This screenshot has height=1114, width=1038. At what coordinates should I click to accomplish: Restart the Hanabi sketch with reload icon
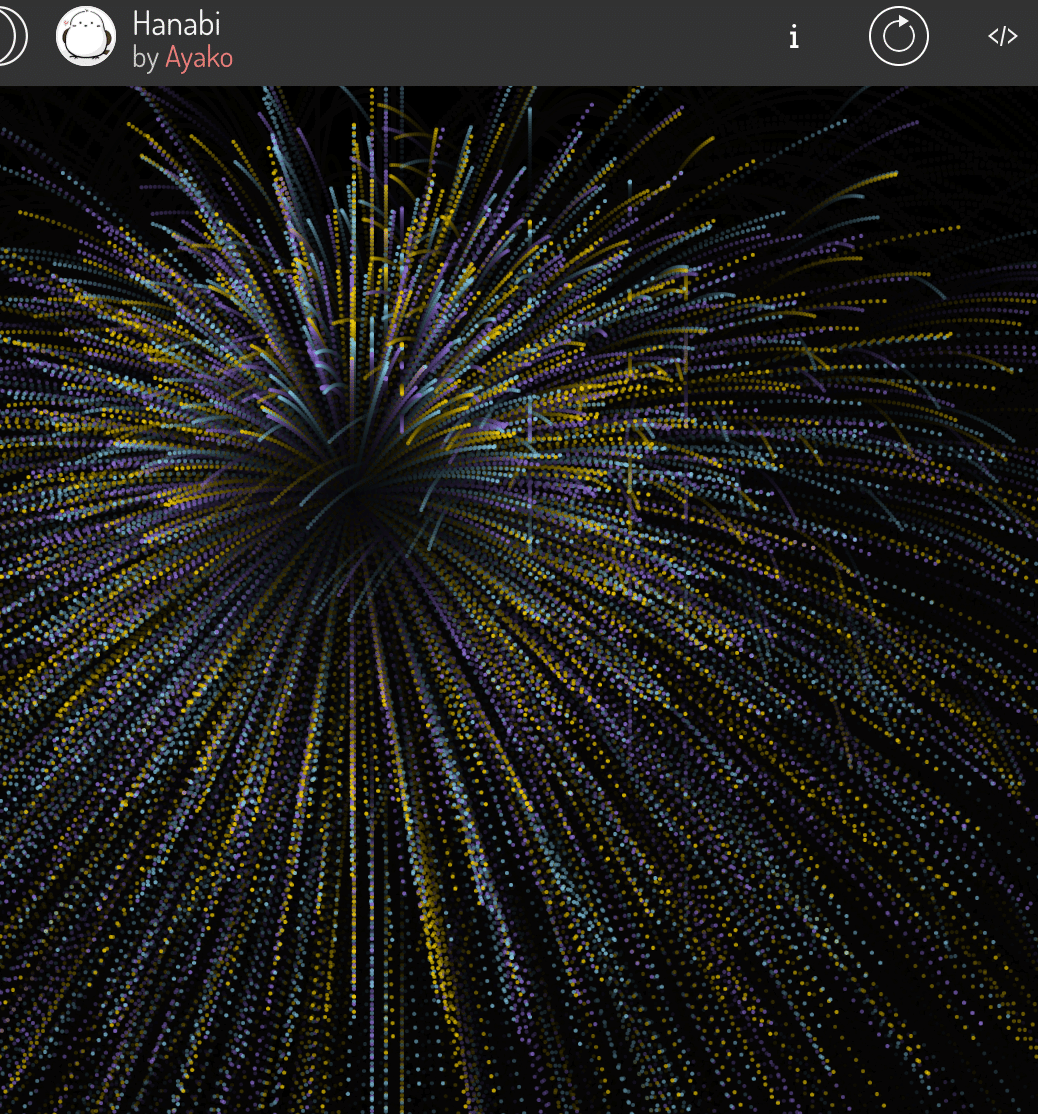(x=899, y=36)
